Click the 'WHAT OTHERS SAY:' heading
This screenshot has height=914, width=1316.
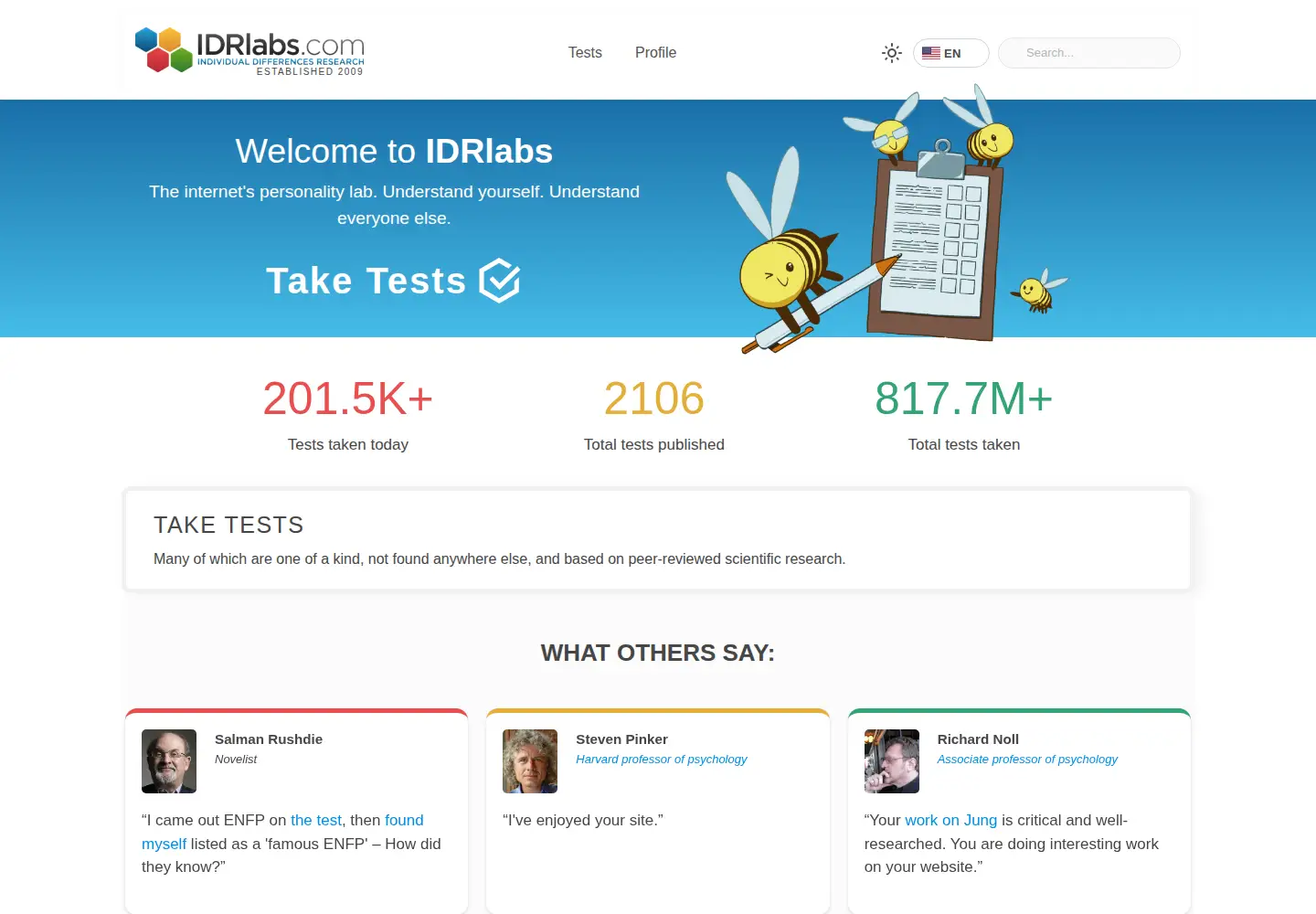coord(658,653)
